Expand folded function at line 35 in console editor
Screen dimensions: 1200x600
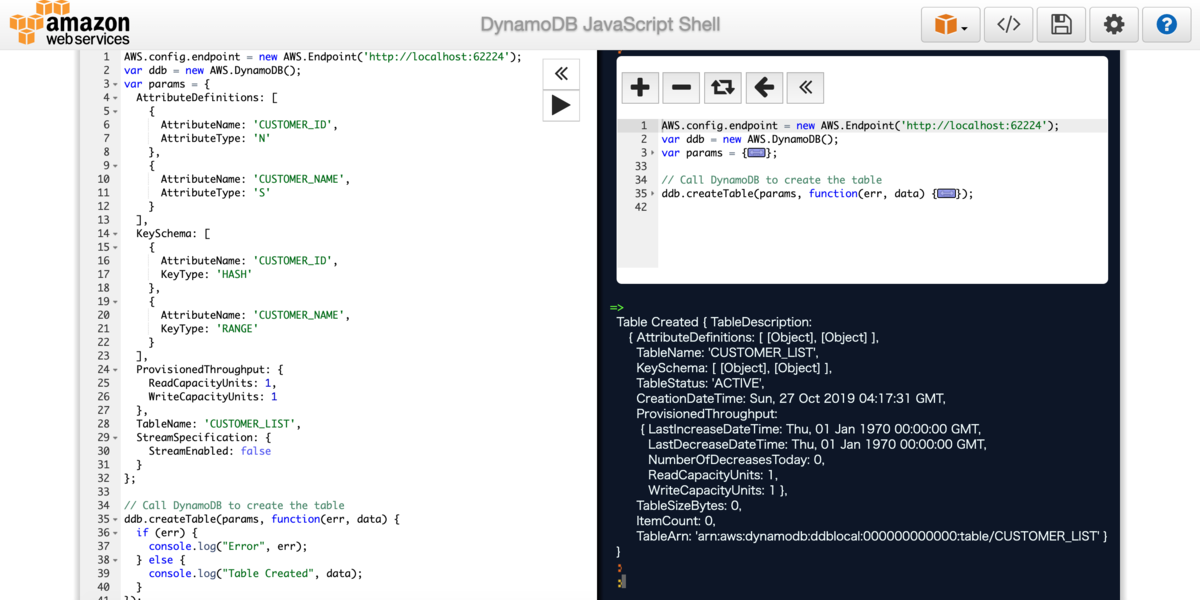point(653,194)
